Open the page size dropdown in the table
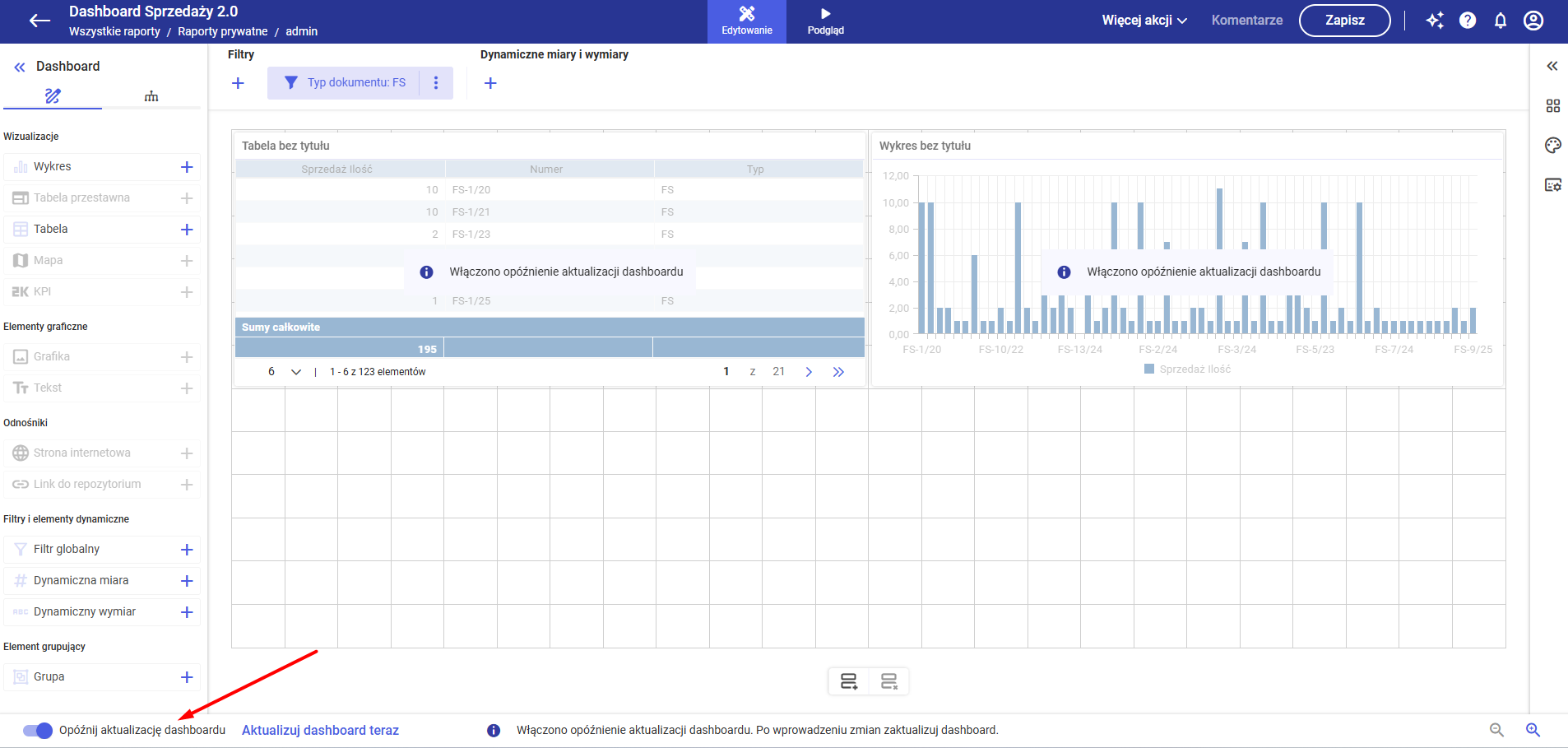The height and width of the screenshot is (748, 1568). pyautogui.click(x=295, y=372)
